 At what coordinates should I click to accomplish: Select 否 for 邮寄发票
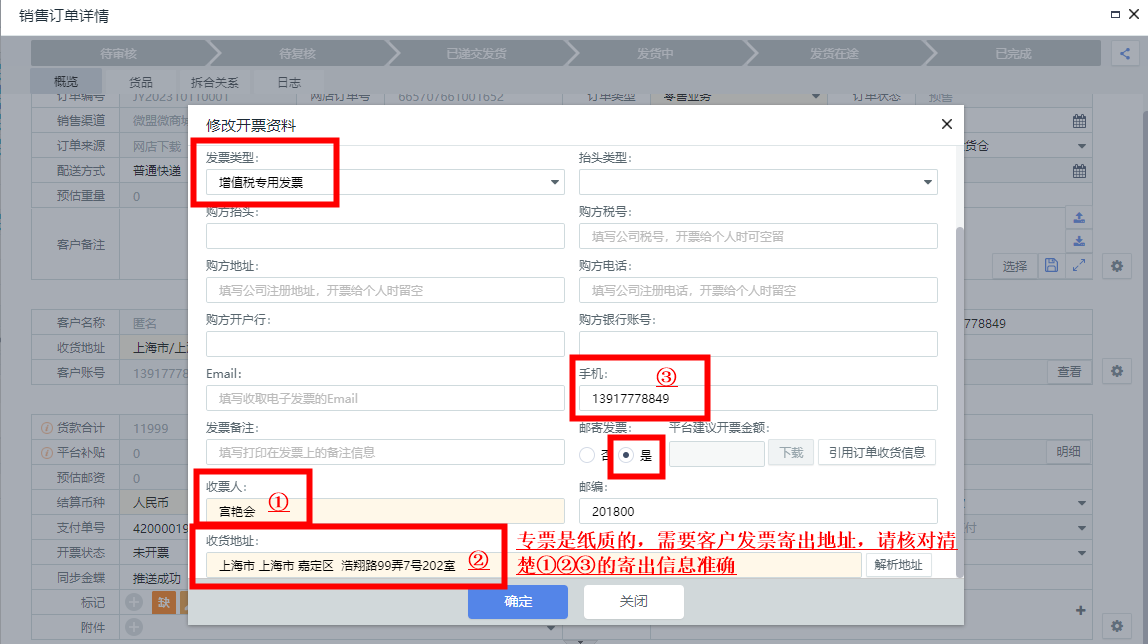coord(587,454)
